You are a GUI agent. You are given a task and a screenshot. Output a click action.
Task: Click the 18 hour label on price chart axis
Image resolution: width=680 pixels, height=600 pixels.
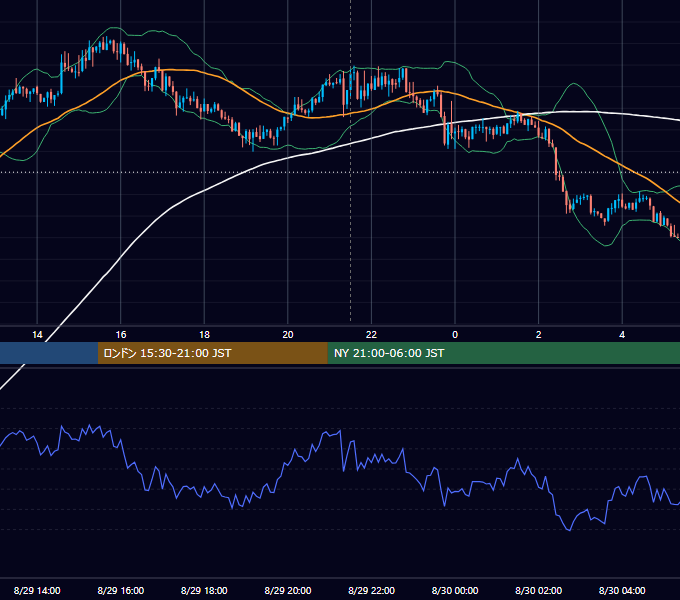pos(204,335)
